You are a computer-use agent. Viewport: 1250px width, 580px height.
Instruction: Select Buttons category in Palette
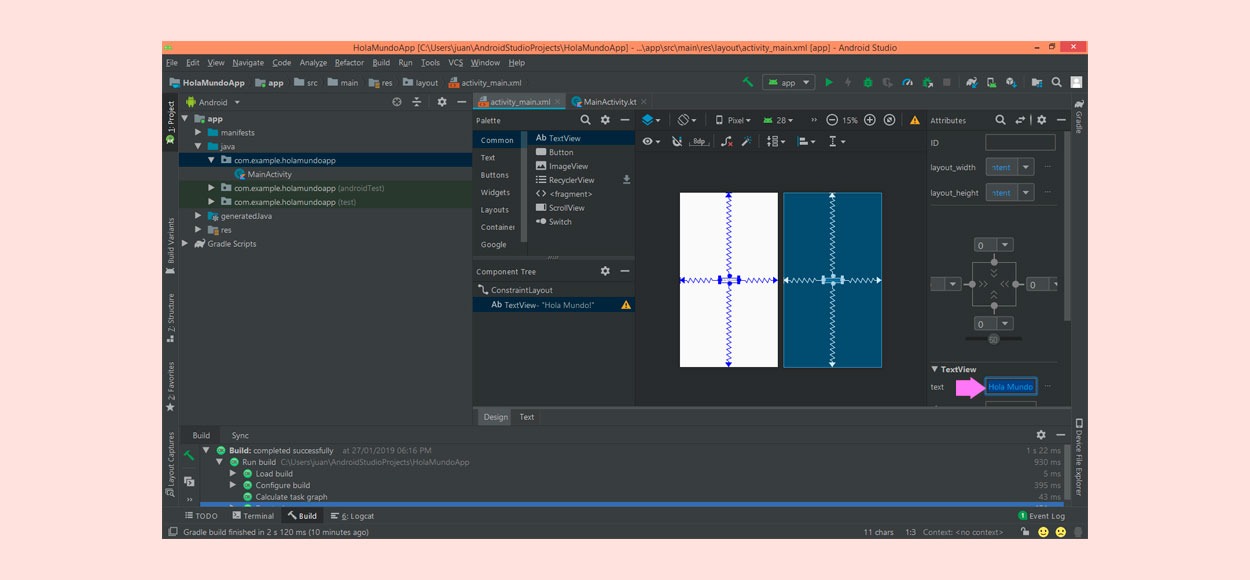495,175
